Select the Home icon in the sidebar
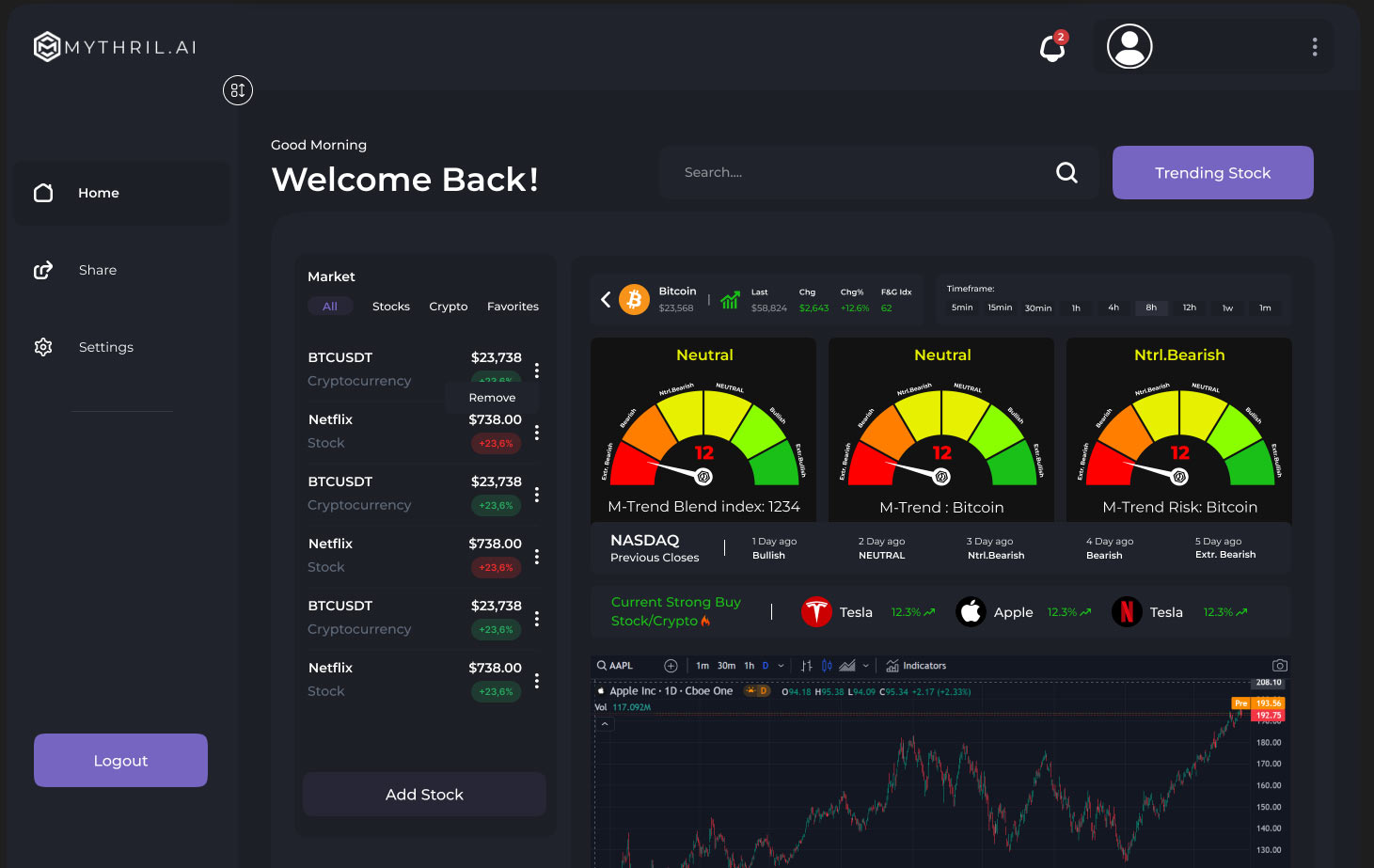1374x868 pixels. tap(43, 192)
